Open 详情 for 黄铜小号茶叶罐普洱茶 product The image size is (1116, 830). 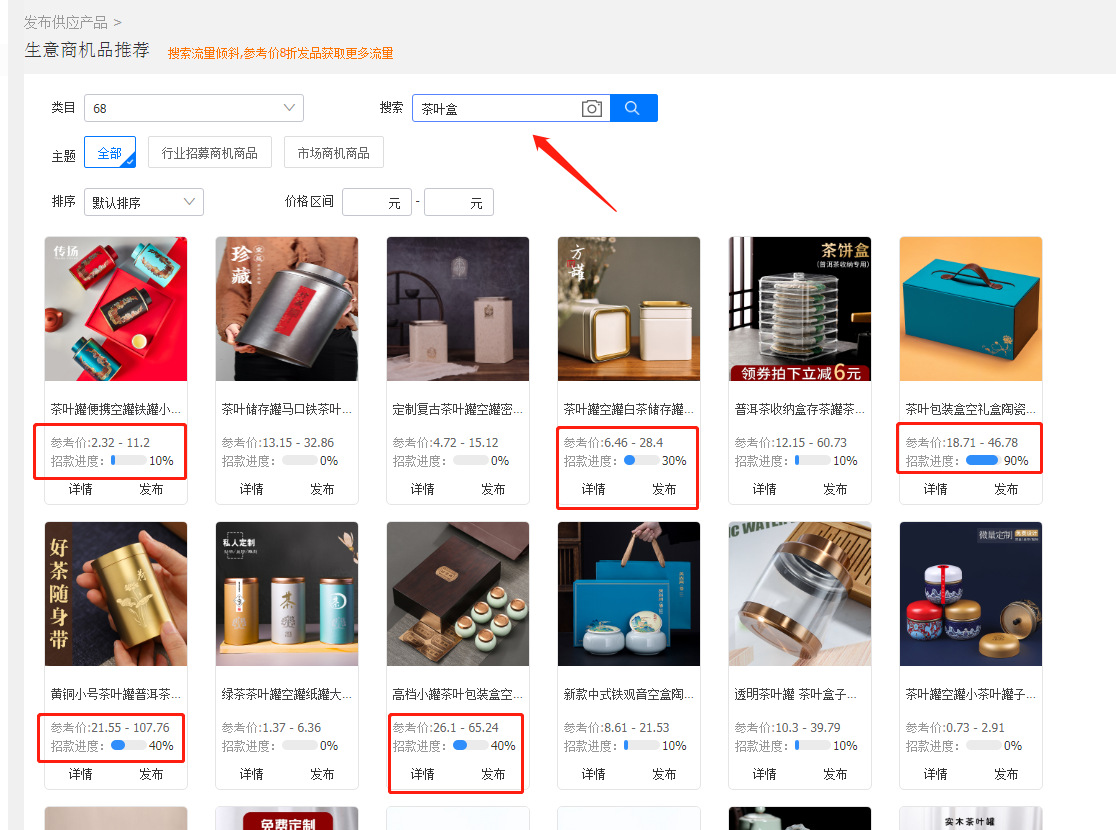click(80, 774)
